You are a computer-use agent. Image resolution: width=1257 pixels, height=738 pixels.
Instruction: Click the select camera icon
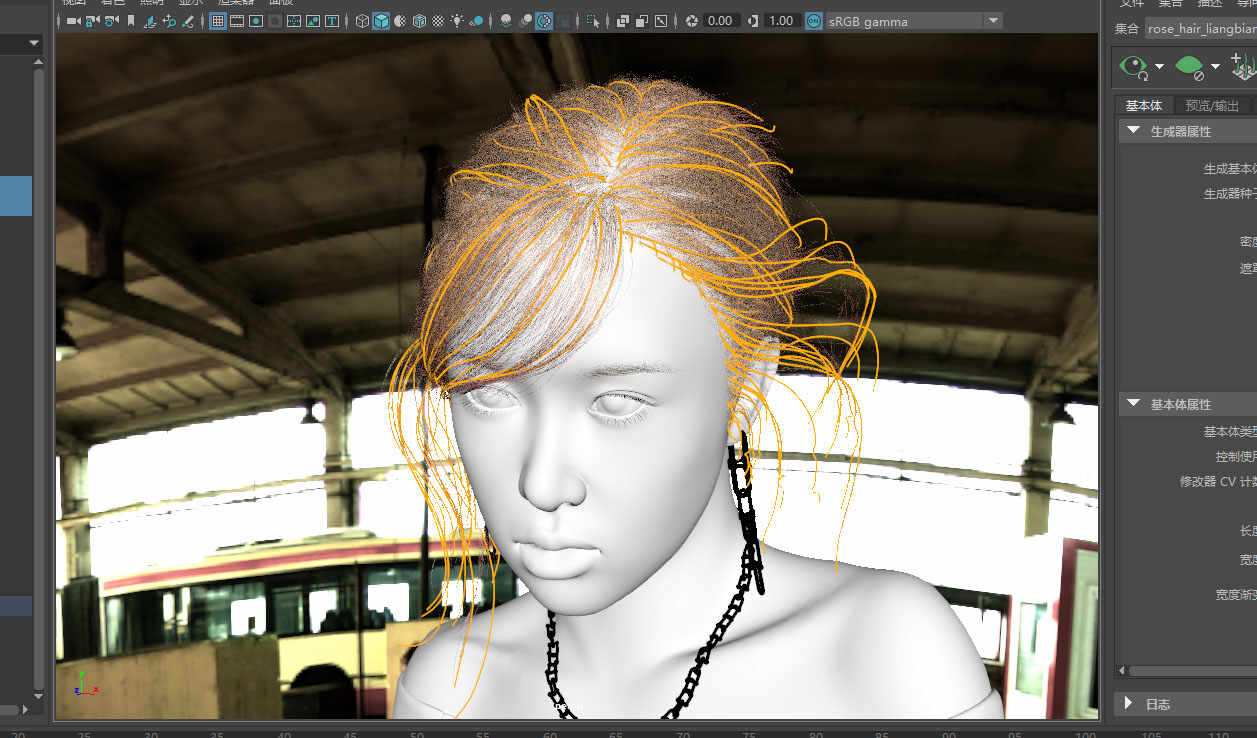coord(74,21)
